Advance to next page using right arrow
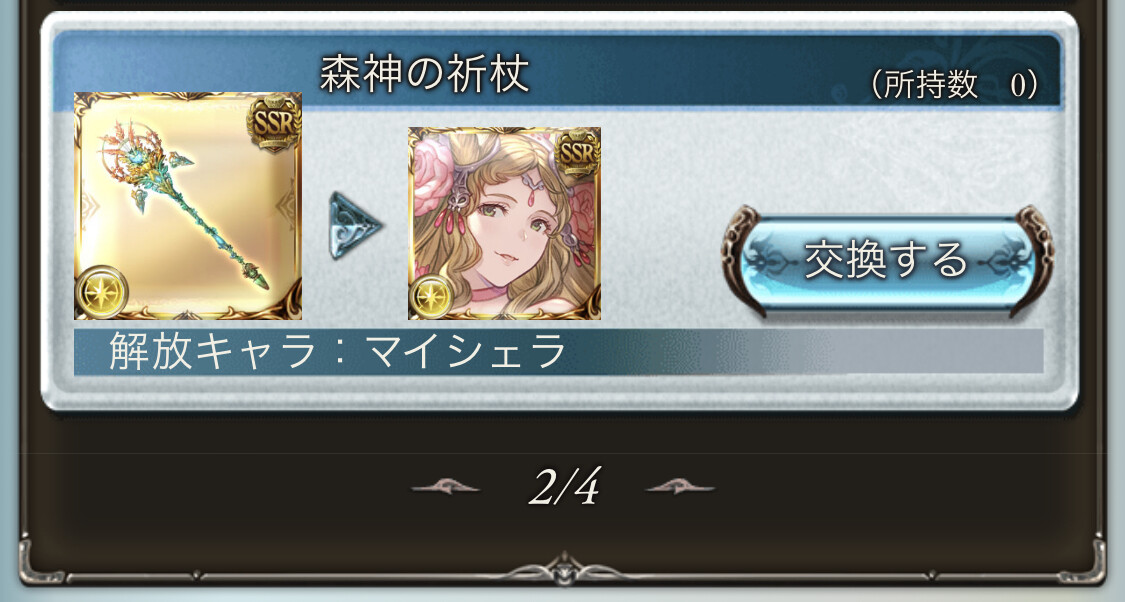Screen dimensions: 1125x602 pos(680,488)
